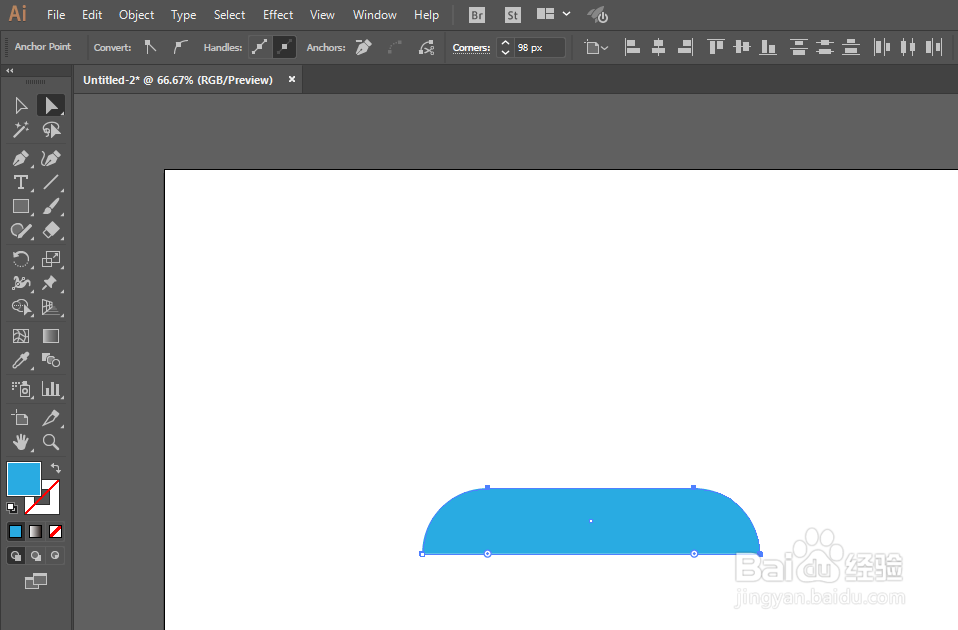Reset to default fill and stroke
This screenshot has width=958, height=630.
pyautogui.click(x=12, y=508)
